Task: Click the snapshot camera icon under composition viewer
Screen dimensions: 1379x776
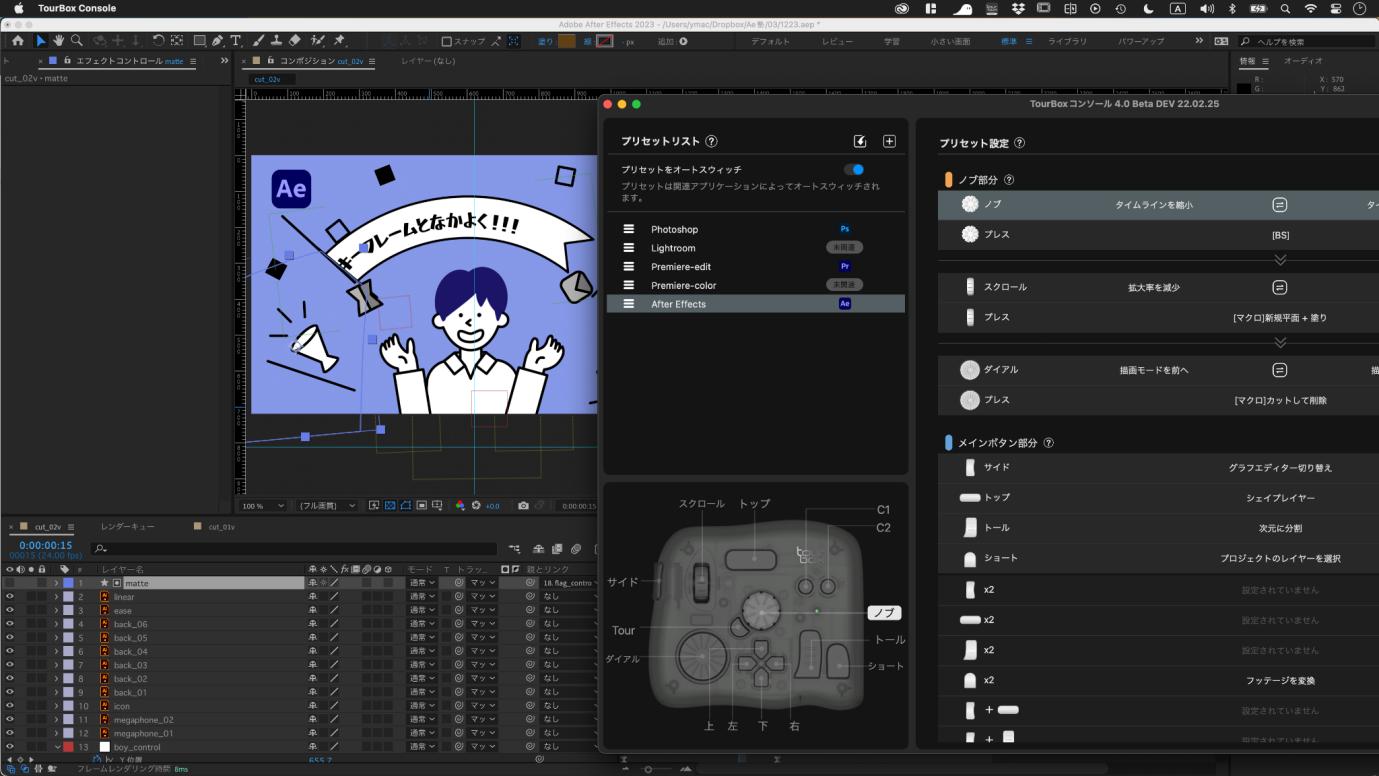Action: pos(523,506)
